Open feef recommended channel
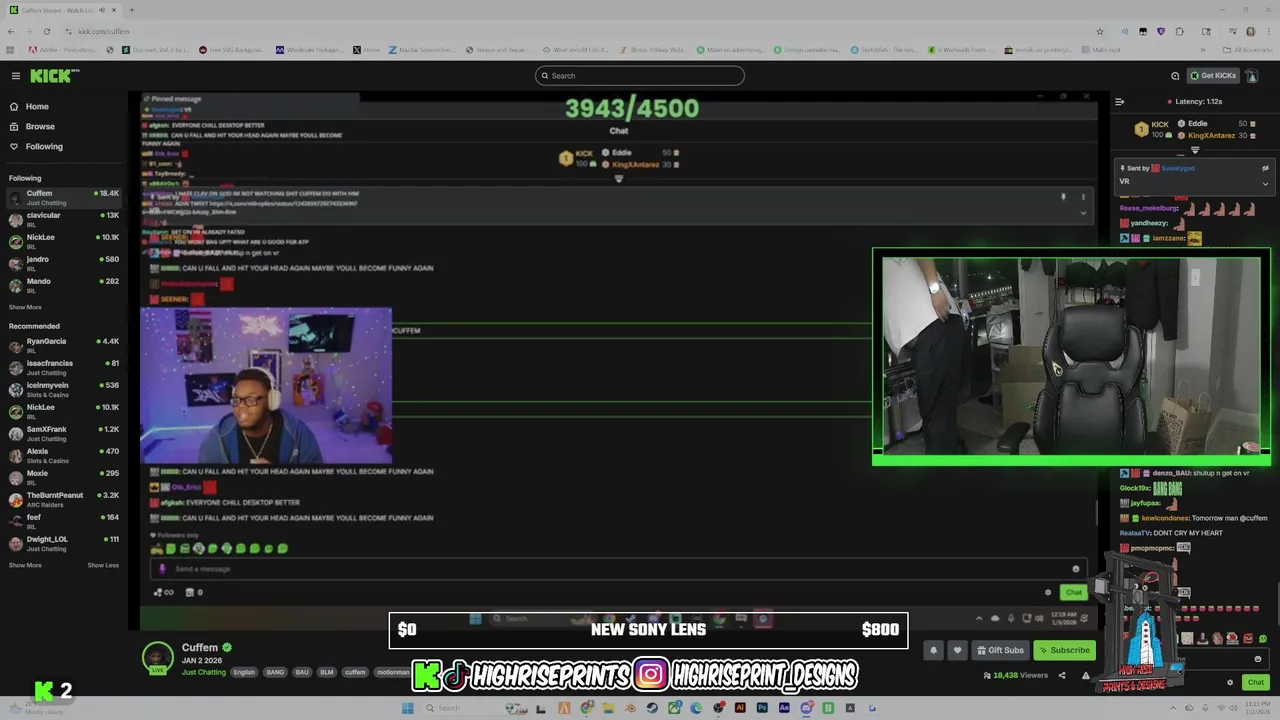 63,521
